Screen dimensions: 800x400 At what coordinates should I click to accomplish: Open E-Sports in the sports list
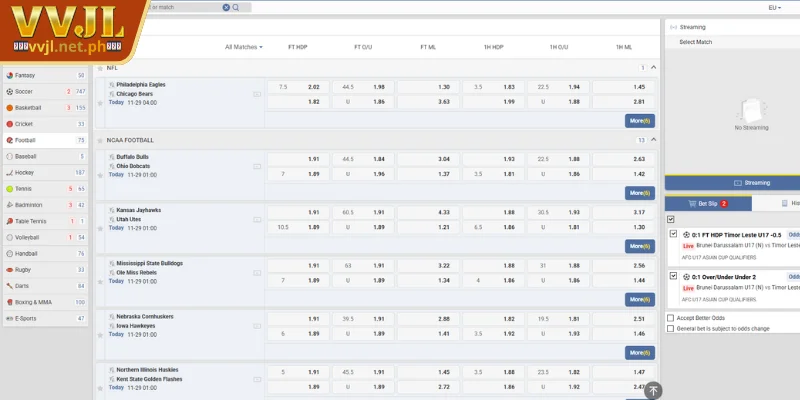[x=45, y=318]
